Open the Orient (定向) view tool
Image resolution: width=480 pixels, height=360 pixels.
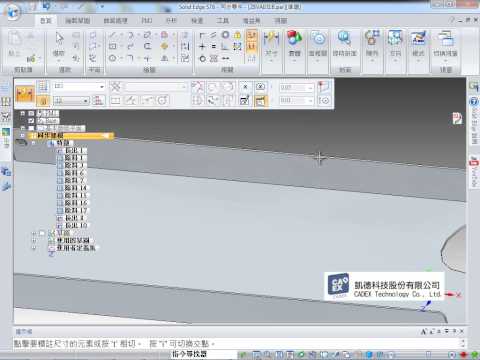[x=395, y=43]
